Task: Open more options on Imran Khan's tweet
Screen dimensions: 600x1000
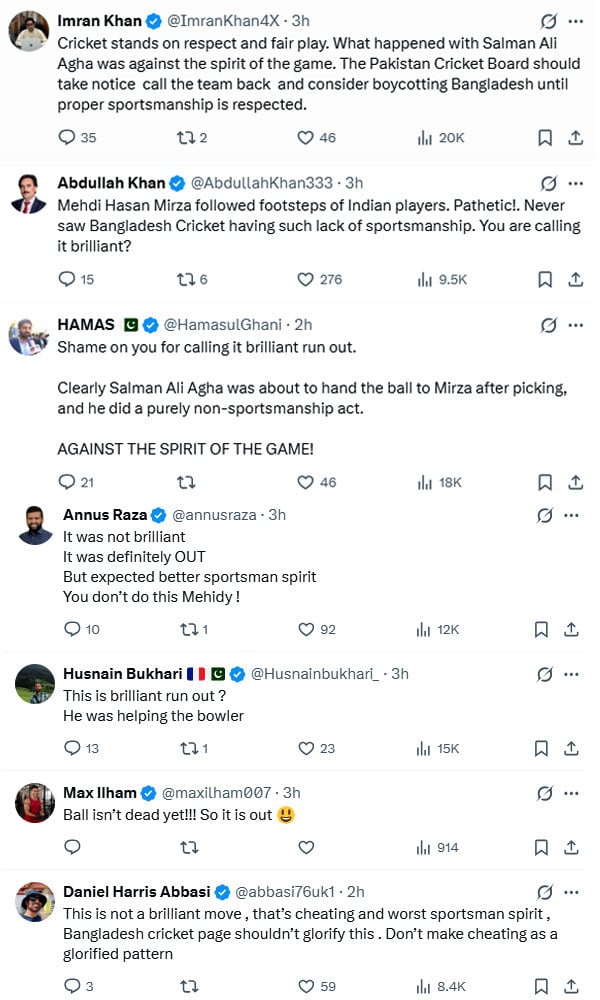Action: [x=575, y=20]
